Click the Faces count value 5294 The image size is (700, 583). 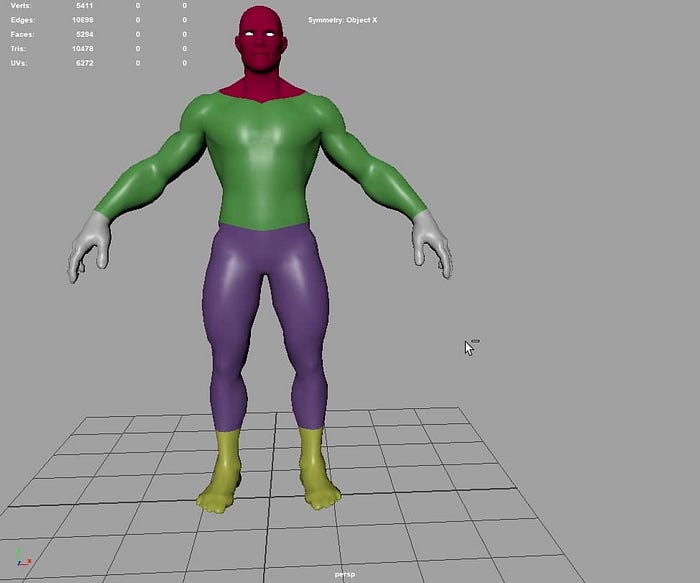pos(84,34)
